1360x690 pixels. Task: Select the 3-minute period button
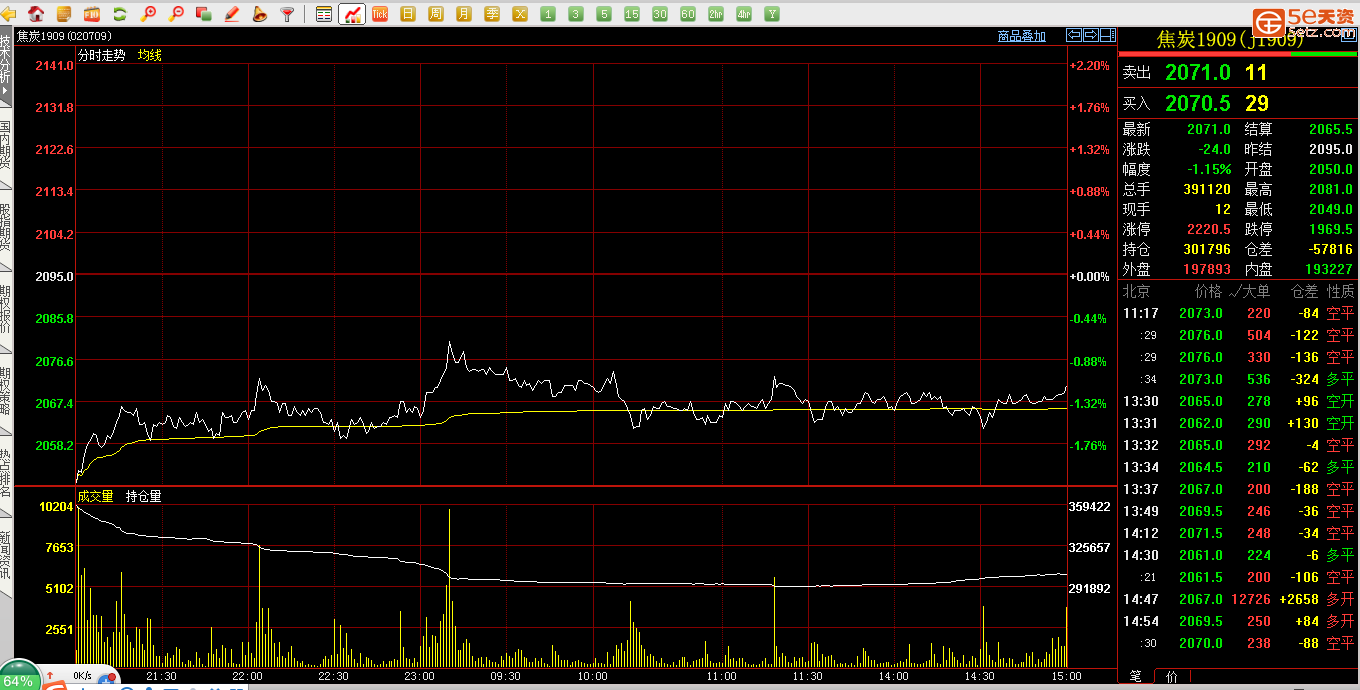576,14
